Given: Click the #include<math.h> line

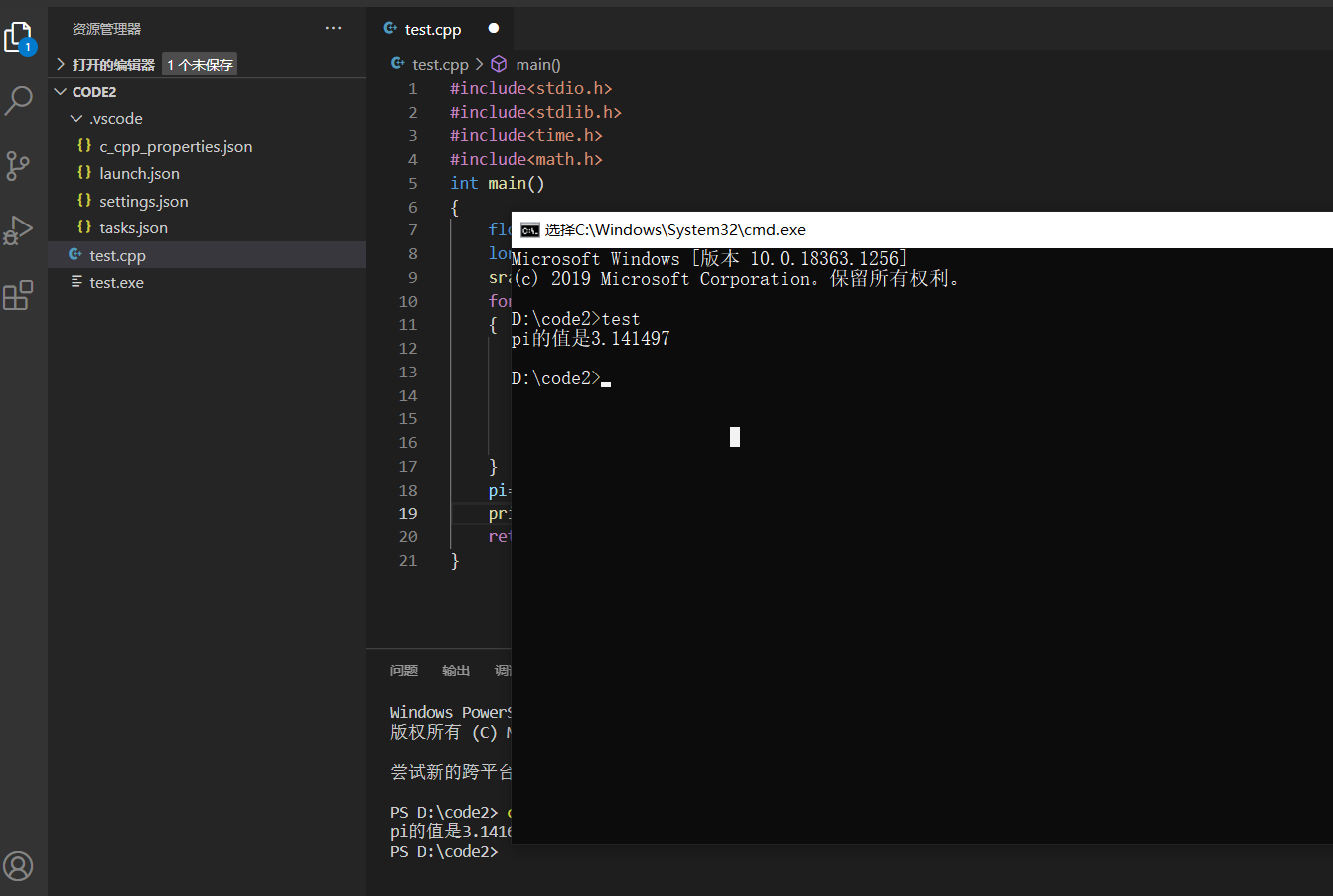Looking at the screenshot, I should (x=526, y=159).
